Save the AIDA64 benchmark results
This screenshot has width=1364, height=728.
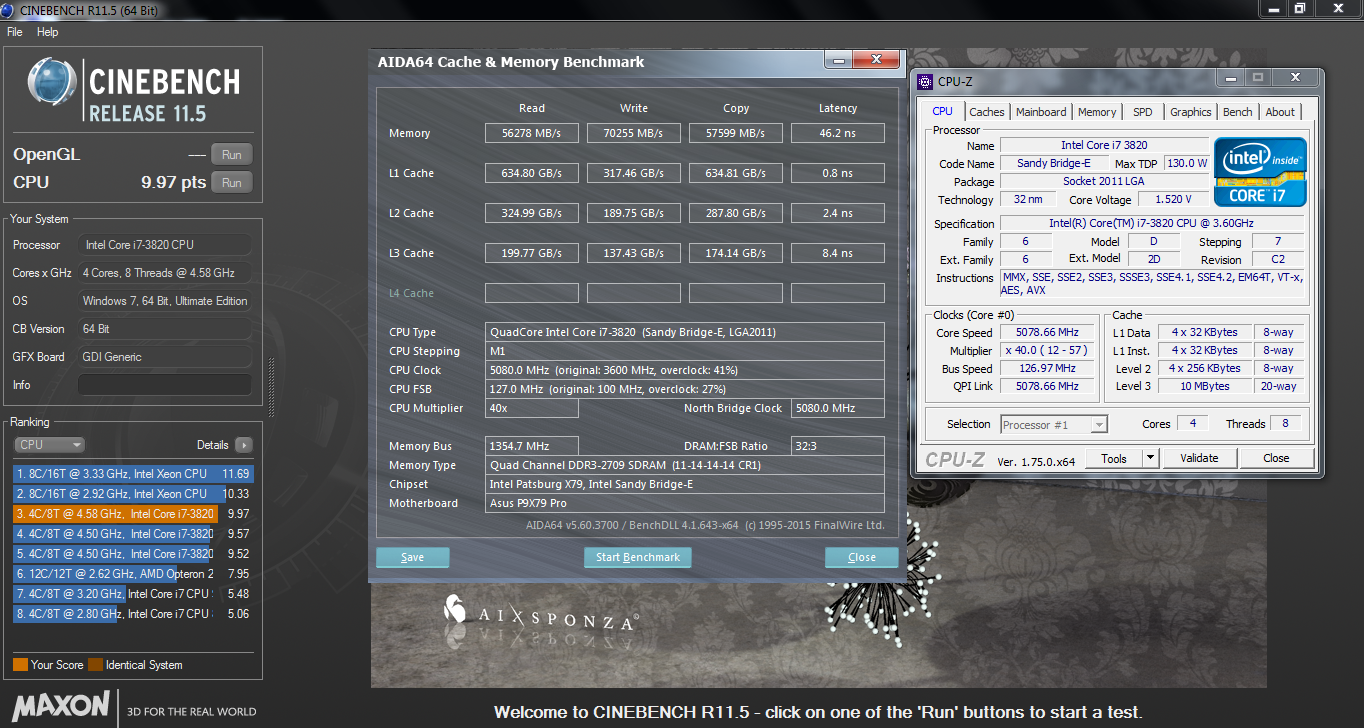click(412, 557)
